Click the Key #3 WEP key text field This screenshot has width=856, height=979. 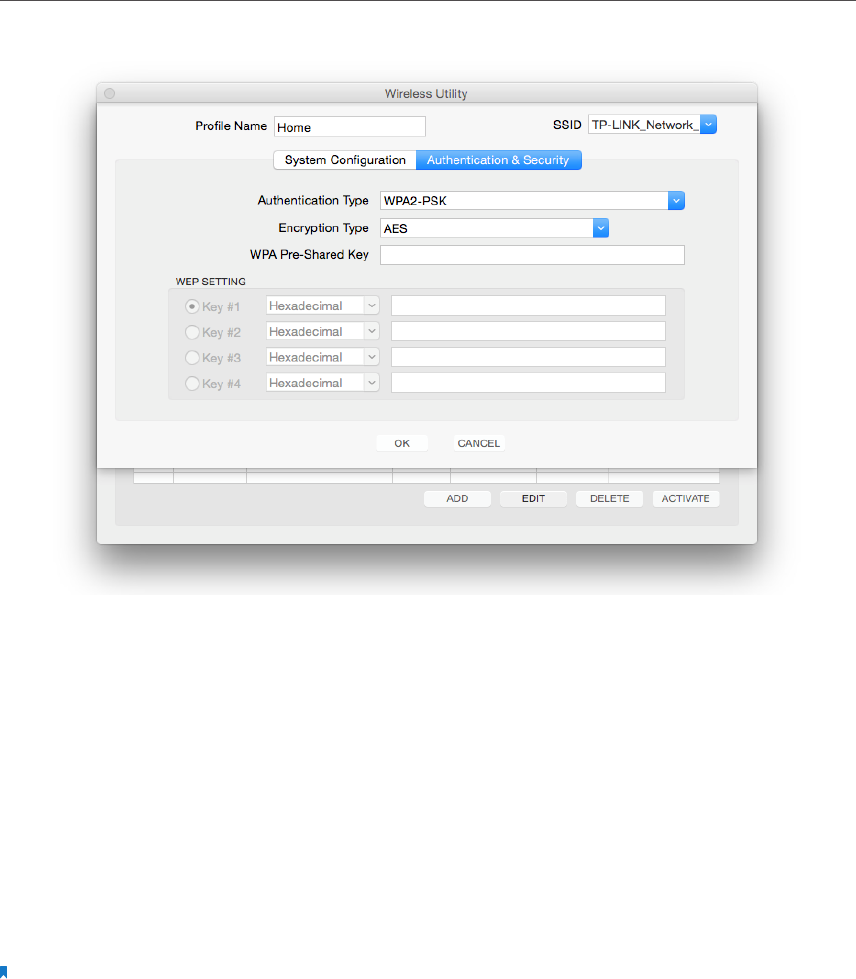(x=528, y=357)
